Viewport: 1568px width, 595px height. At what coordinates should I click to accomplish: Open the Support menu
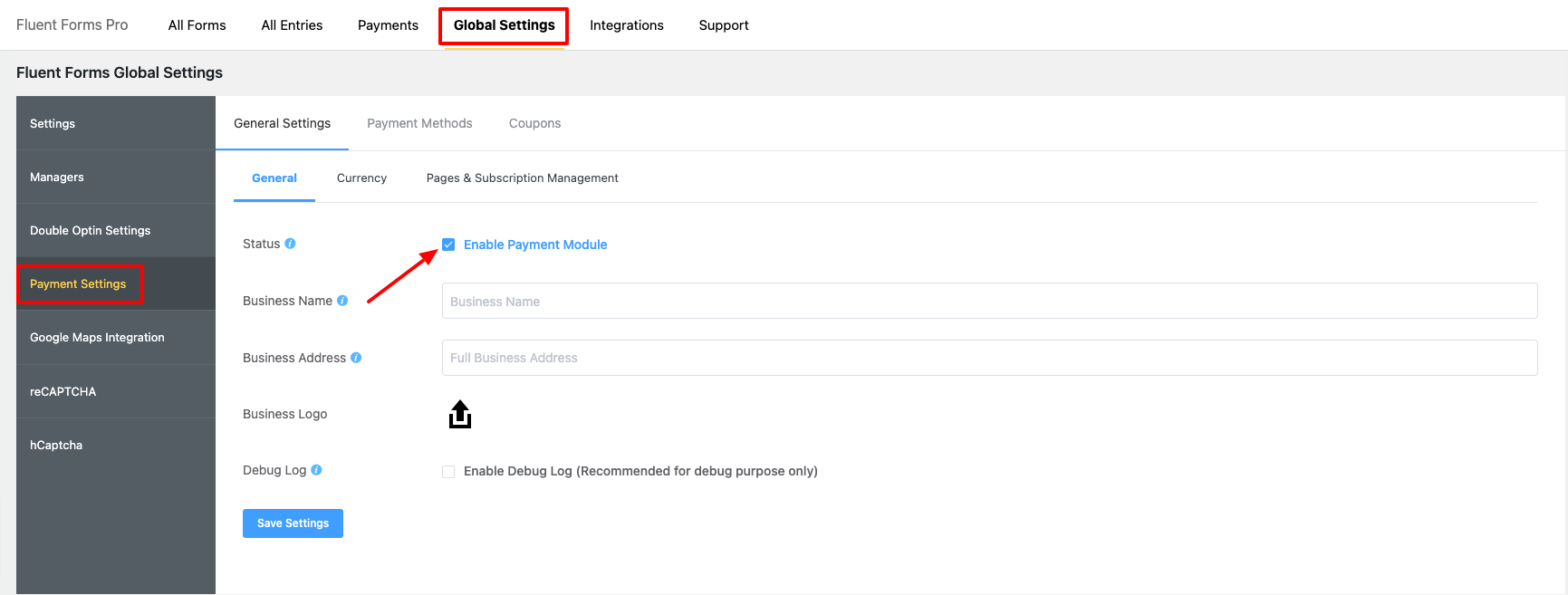724,25
